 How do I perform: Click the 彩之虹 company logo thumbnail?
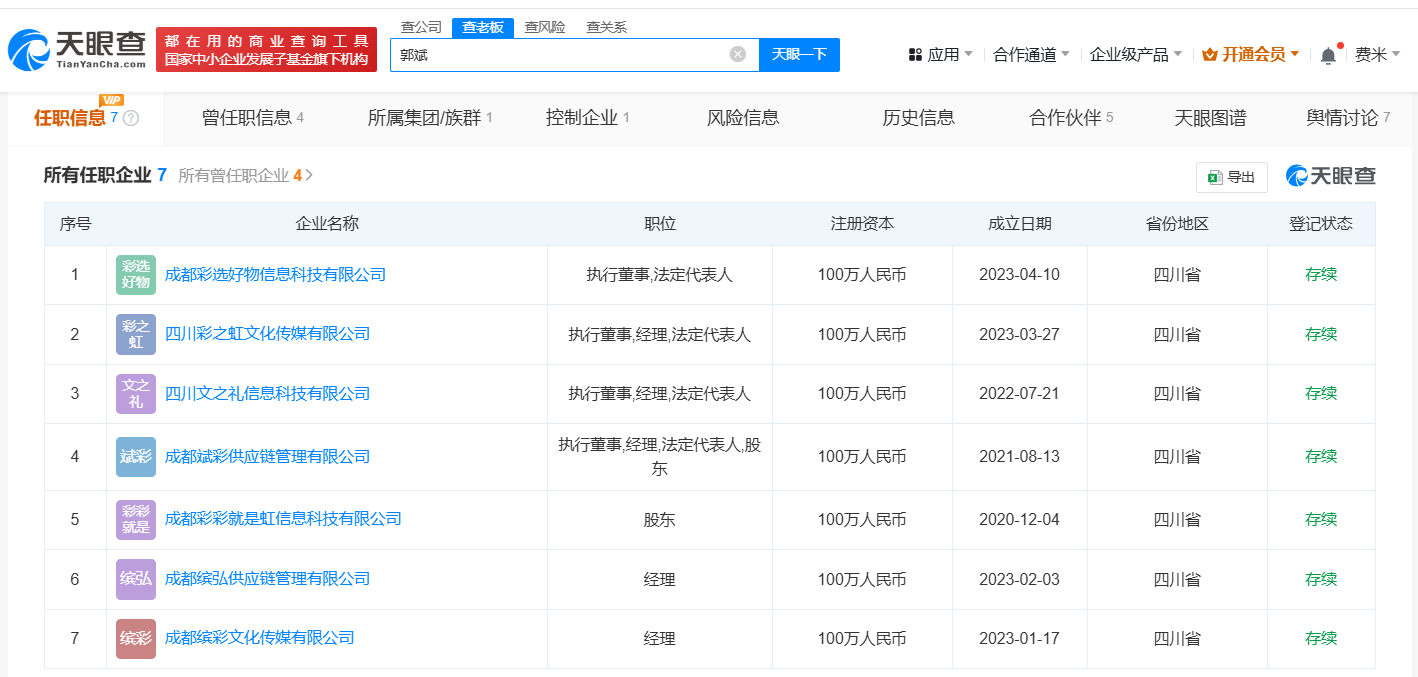136,334
